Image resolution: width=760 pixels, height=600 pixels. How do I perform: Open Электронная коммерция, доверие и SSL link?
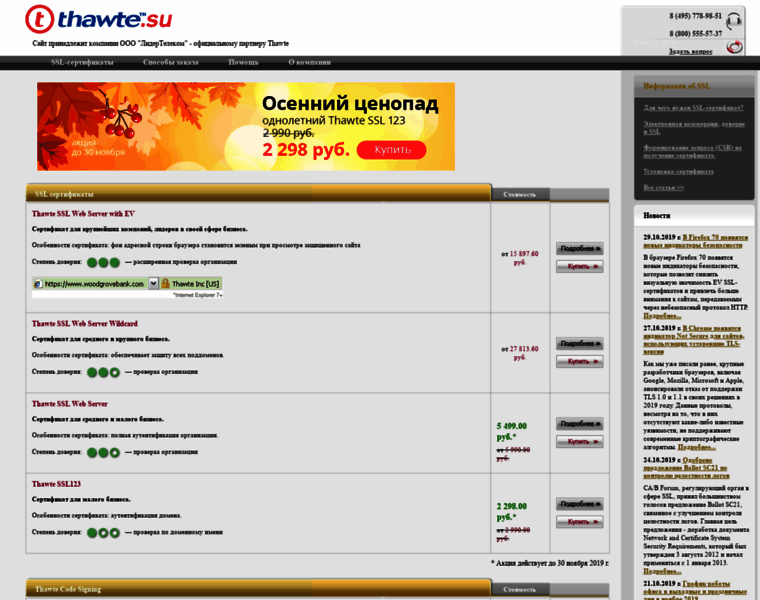tap(694, 128)
